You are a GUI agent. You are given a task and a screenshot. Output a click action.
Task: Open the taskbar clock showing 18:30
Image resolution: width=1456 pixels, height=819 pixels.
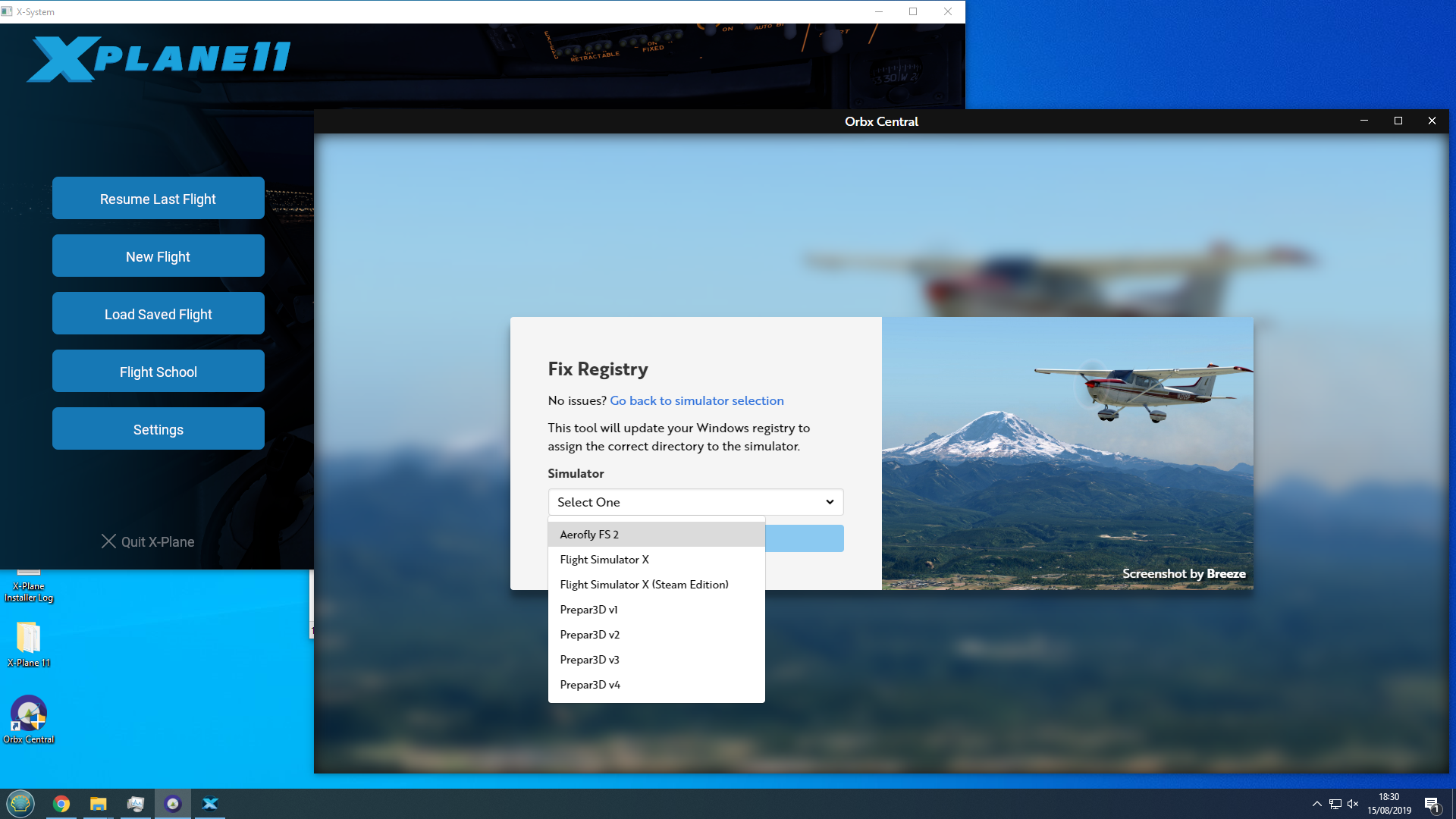tap(1389, 804)
